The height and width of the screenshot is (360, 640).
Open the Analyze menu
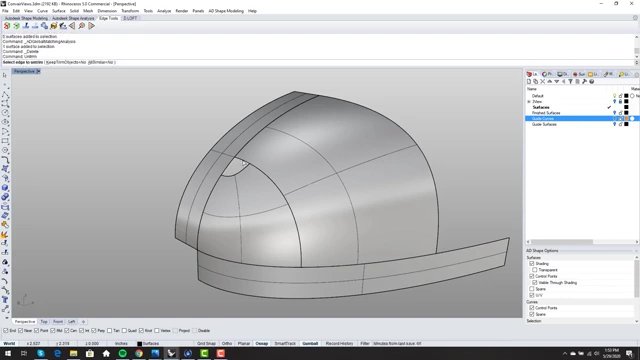pos(164,11)
